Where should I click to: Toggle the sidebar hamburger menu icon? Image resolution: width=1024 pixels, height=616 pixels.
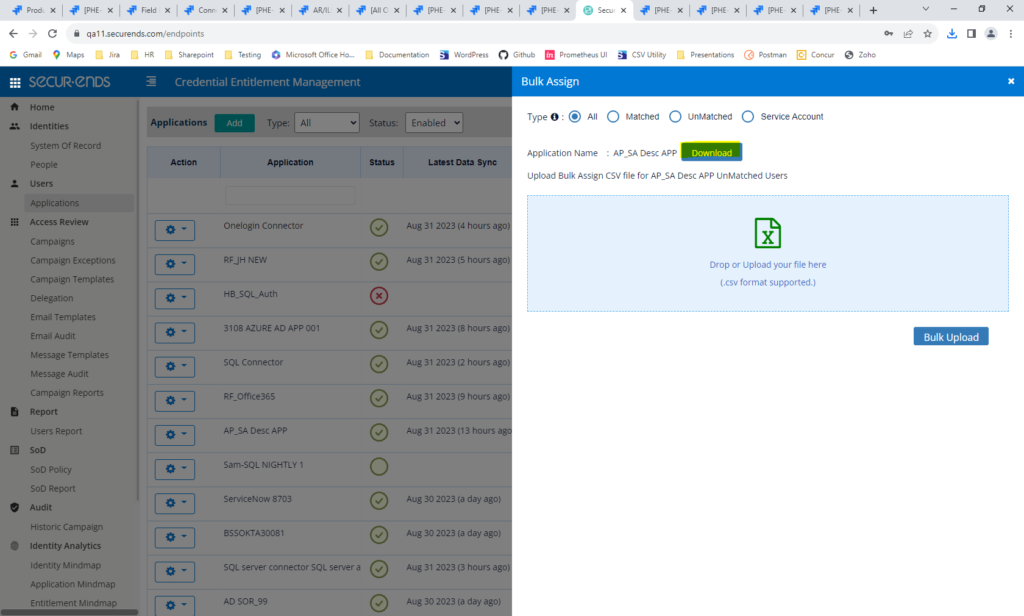[151, 82]
